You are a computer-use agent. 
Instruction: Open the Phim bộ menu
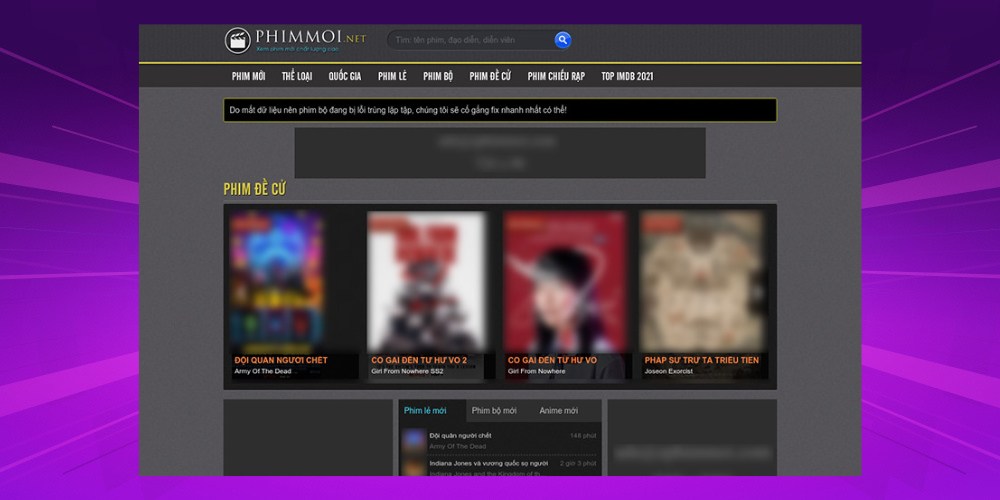[x=438, y=77]
